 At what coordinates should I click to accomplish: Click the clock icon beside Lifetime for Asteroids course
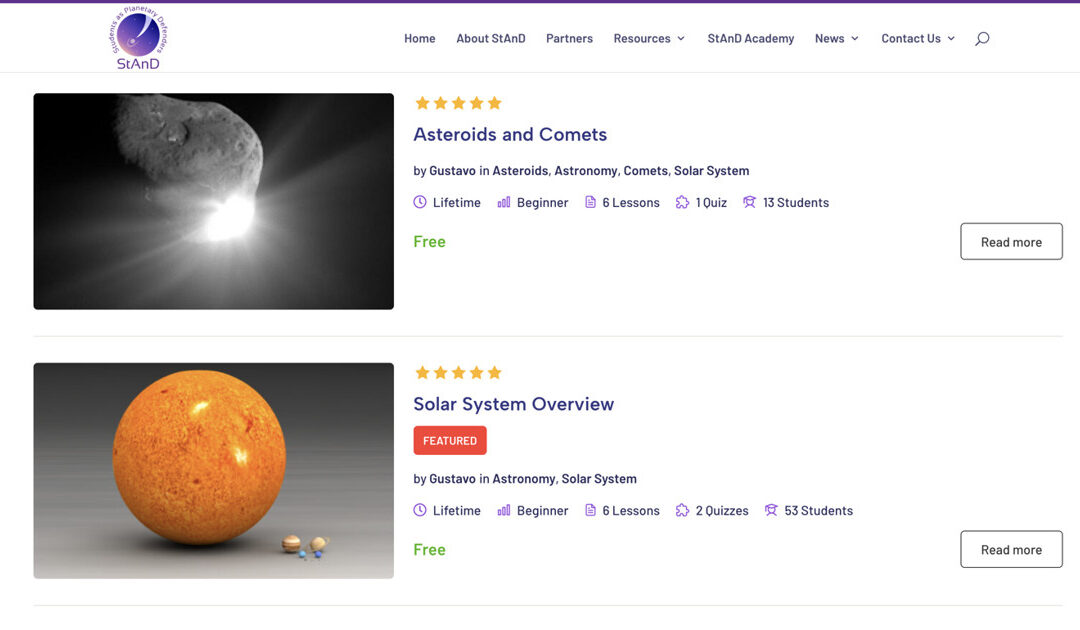pos(420,202)
